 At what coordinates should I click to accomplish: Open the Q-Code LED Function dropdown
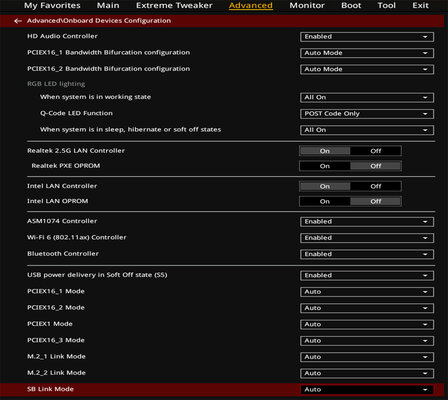[367, 114]
